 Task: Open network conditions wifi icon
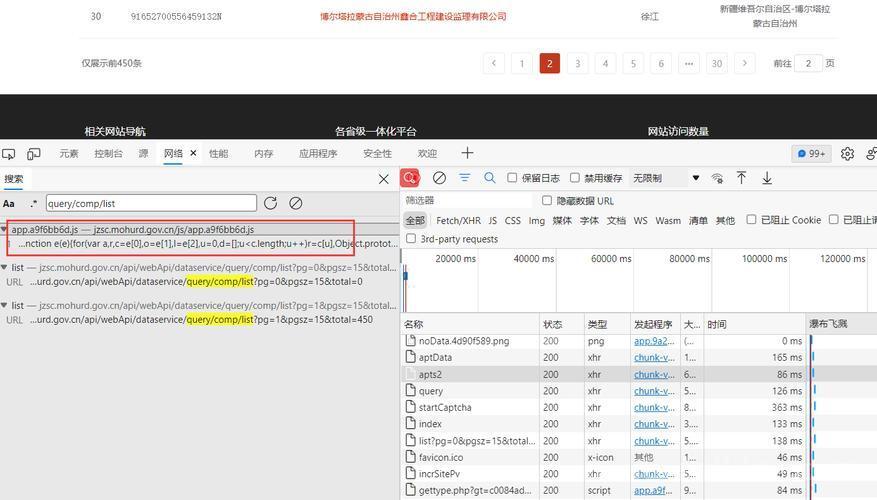pyautogui.click(x=717, y=178)
